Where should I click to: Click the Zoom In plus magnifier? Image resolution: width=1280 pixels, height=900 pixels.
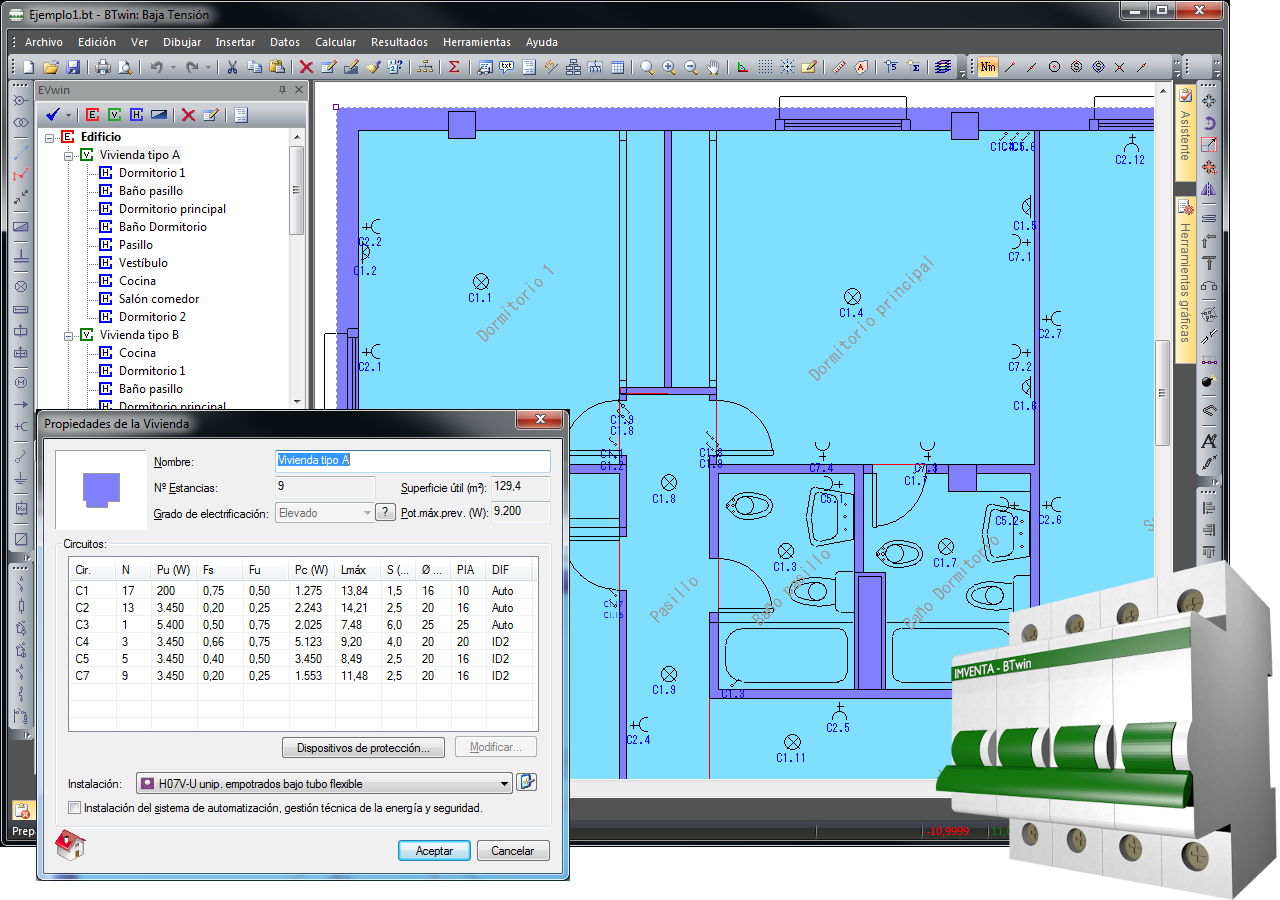[669, 67]
